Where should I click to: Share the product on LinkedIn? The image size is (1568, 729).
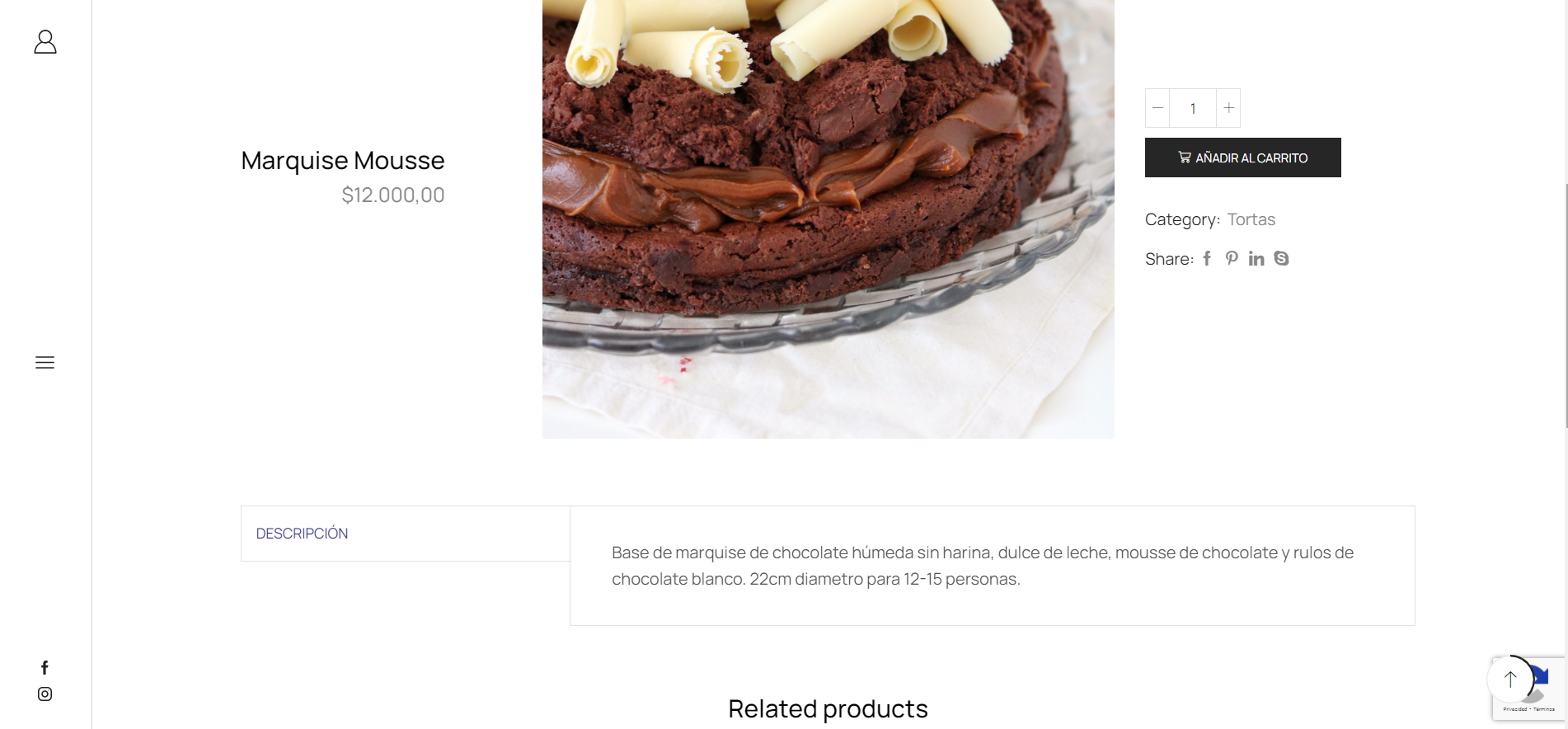(x=1256, y=259)
